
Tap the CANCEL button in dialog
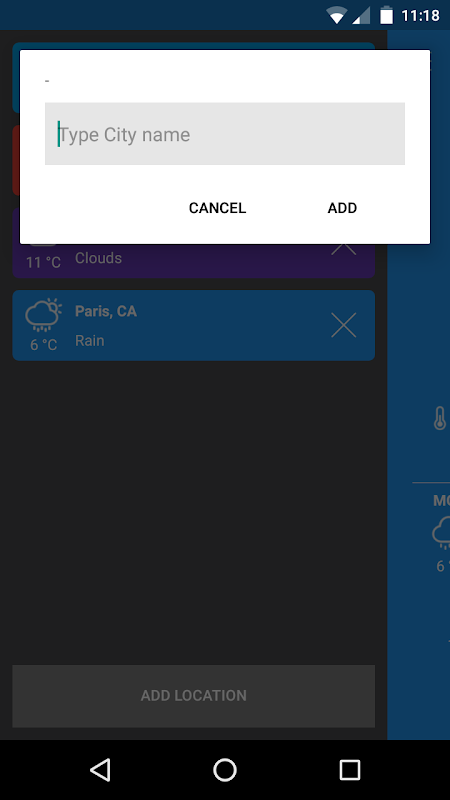click(x=217, y=208)
